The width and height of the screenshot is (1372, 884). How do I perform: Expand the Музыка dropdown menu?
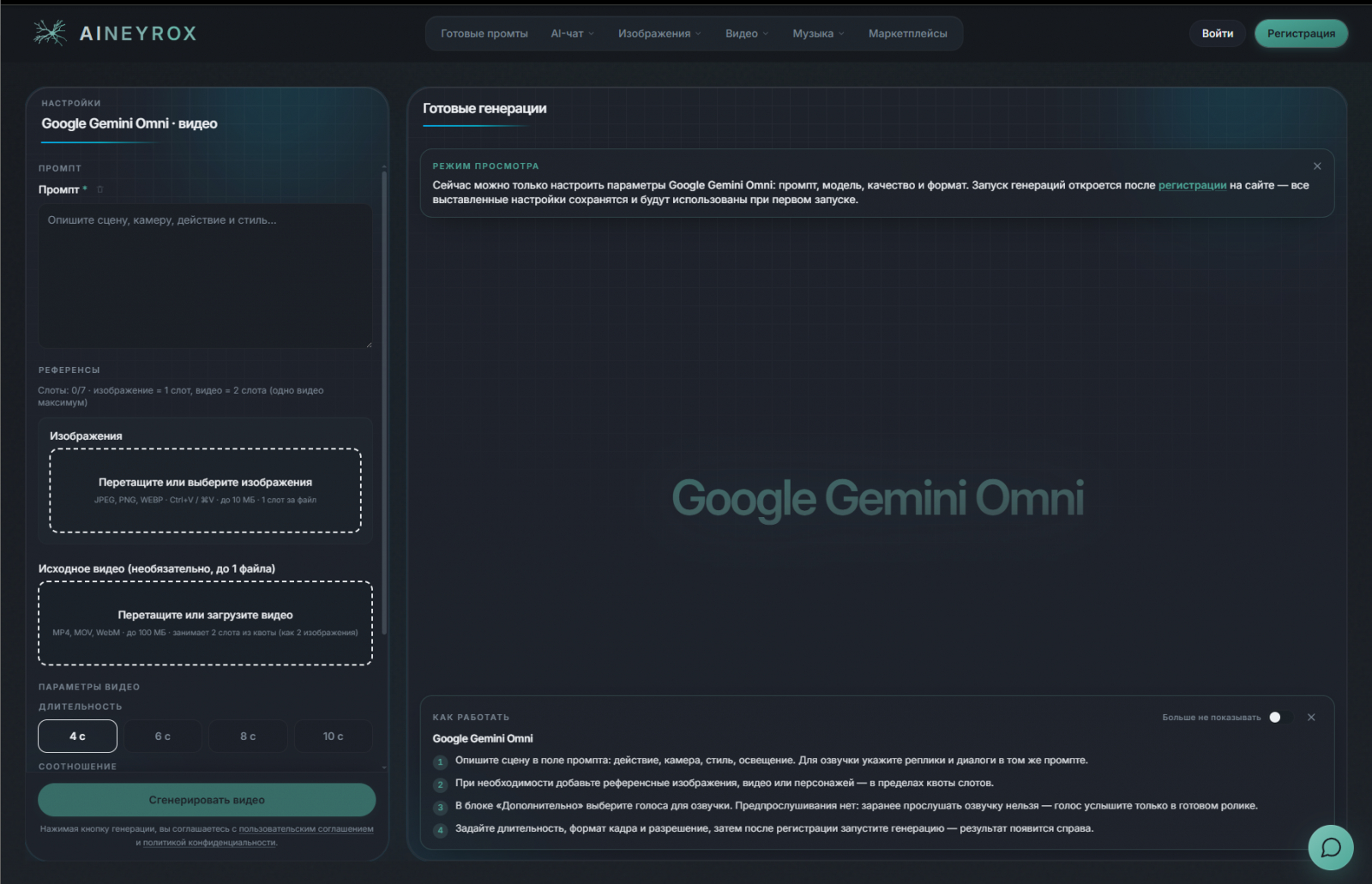818,33
